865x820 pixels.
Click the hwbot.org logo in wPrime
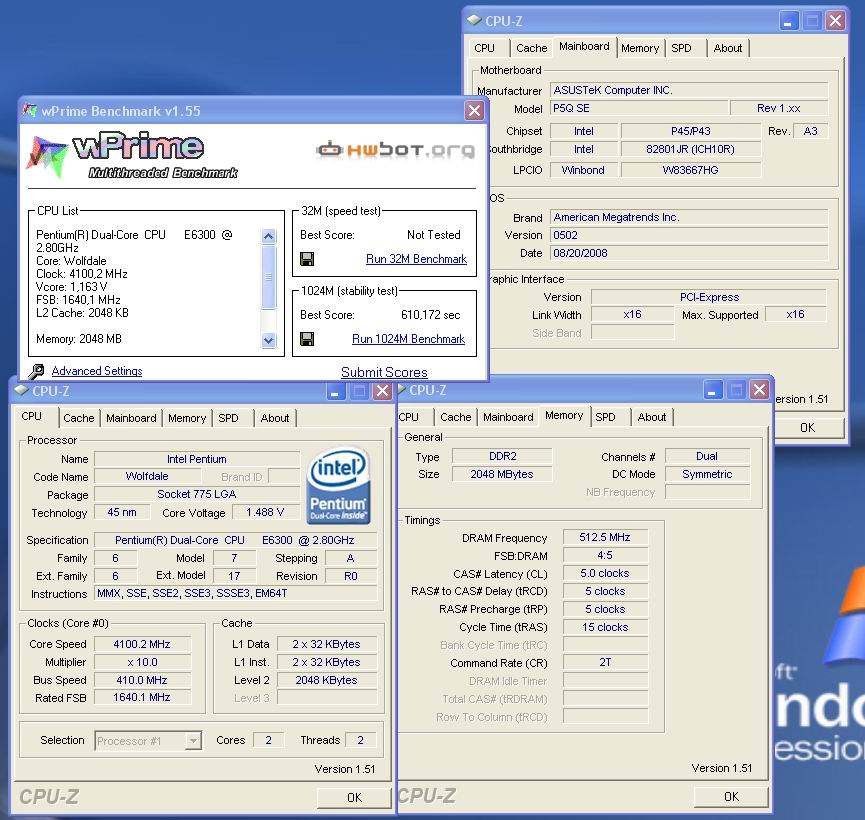point(395,150)
